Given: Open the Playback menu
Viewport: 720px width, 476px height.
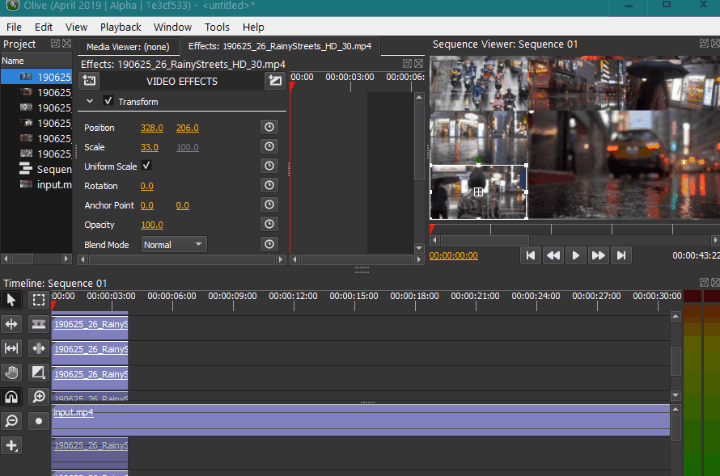Looking at the screenshot, I should pos(120,27).
